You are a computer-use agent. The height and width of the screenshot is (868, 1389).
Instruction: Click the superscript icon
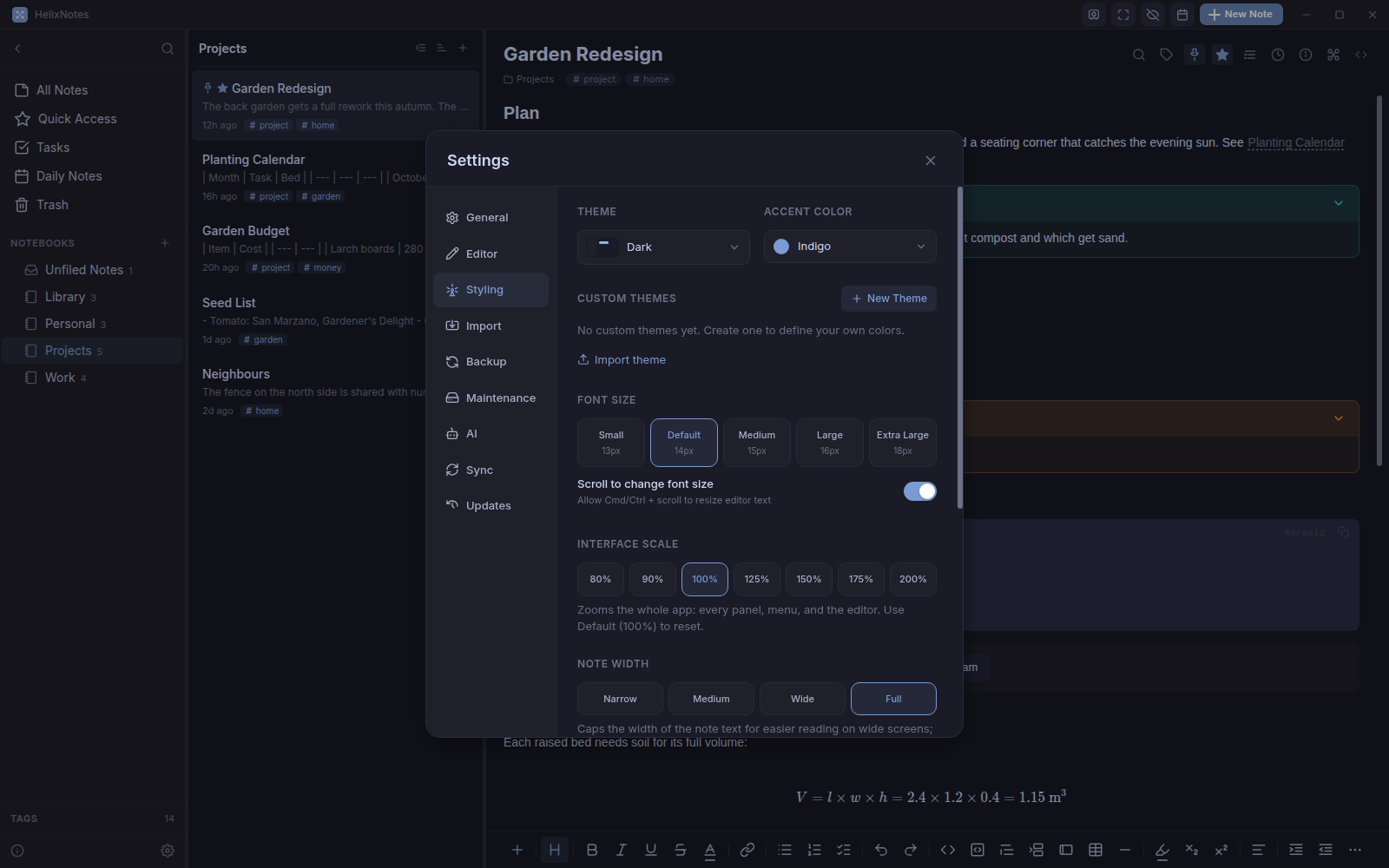point(1221,850)
